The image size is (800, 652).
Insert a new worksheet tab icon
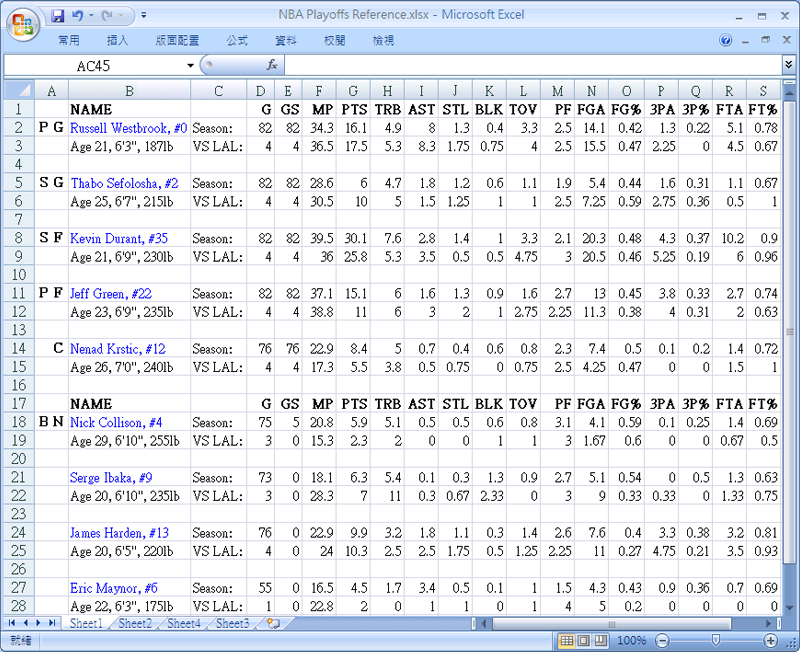[x=273, y=623]
